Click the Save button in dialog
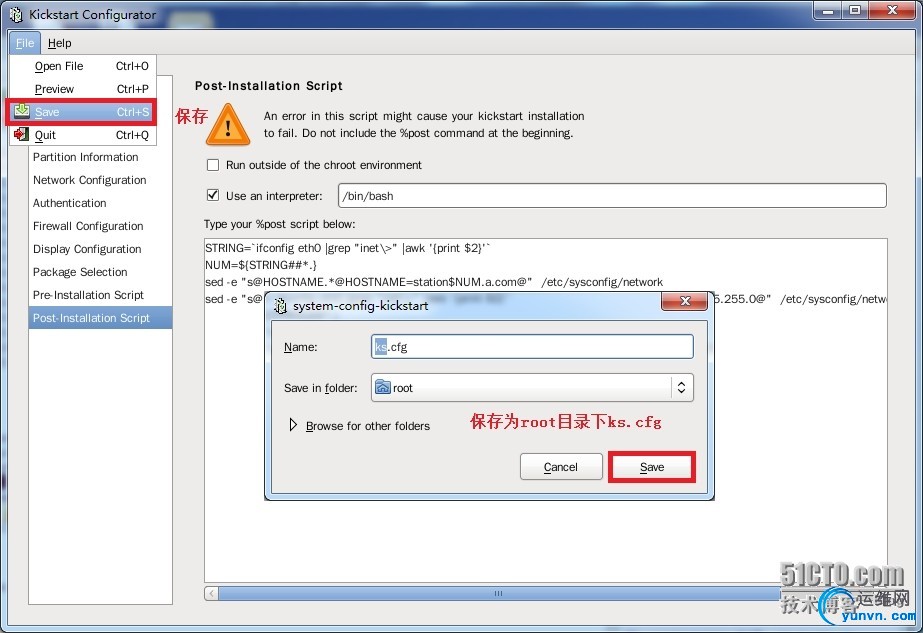Image resolution: width=923 pixels, height=633 pixels. 652,467
